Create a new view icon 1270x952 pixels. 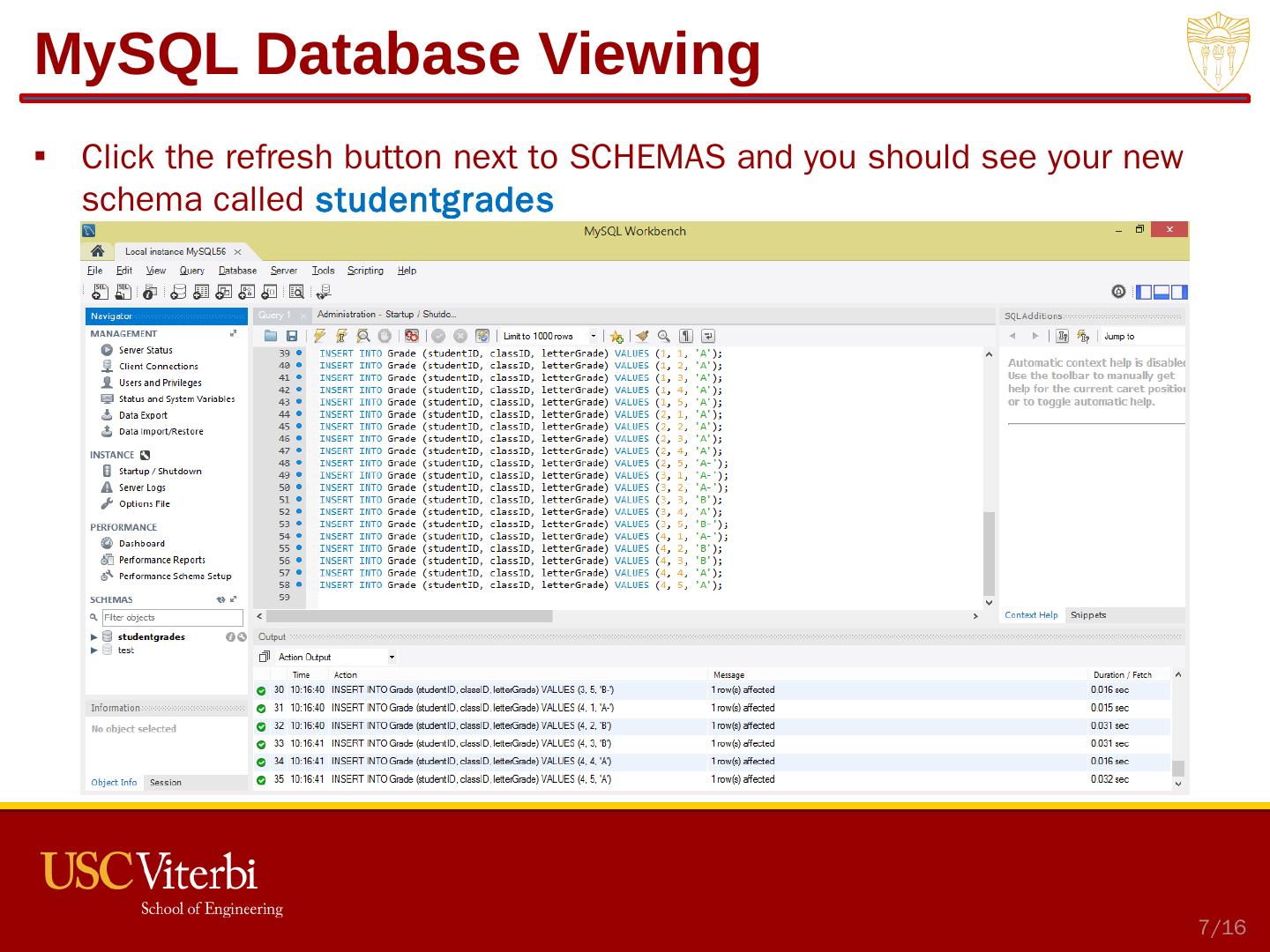(224, 292)
